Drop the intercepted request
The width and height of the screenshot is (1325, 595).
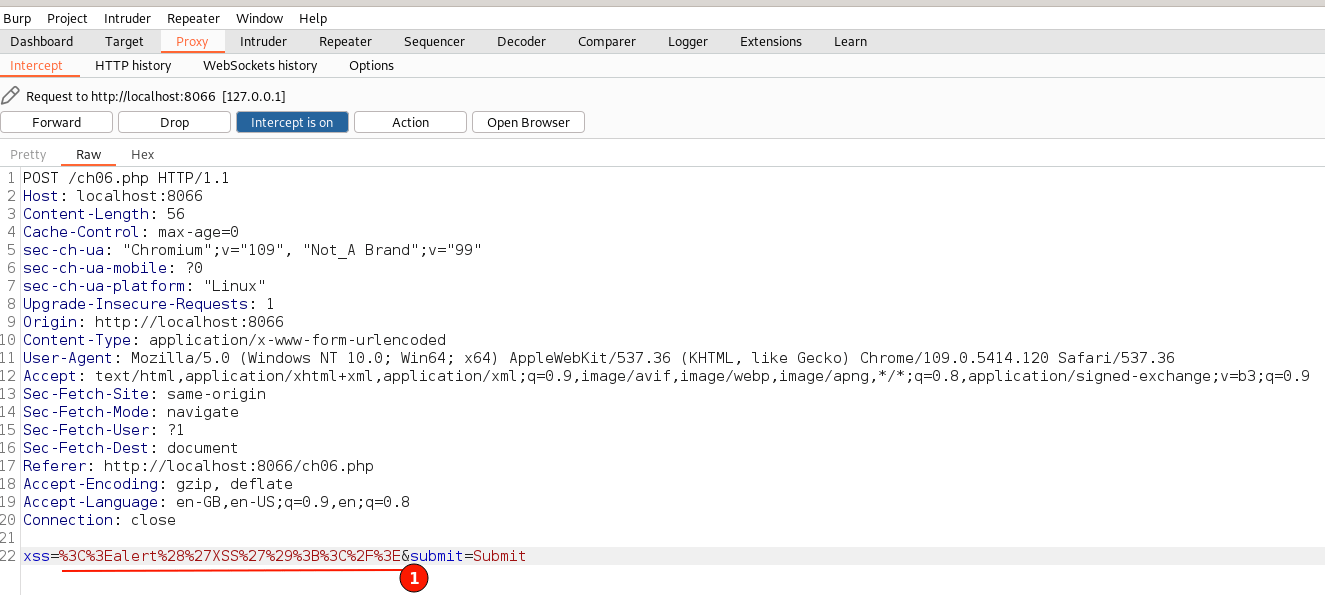click(174, 122)
